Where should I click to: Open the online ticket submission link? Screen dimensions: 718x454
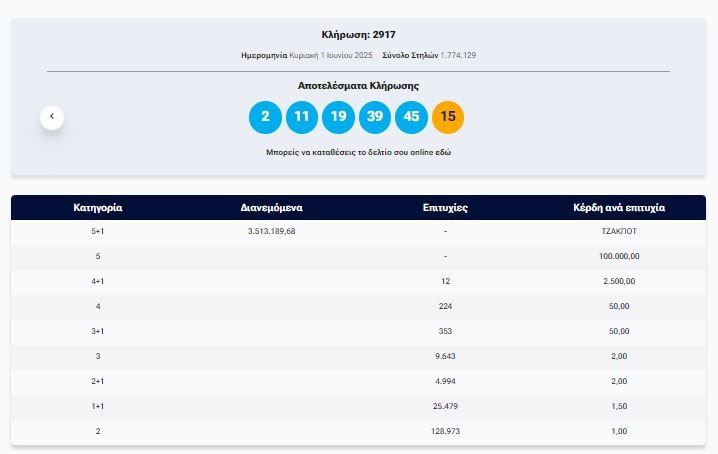pos(358,153)
